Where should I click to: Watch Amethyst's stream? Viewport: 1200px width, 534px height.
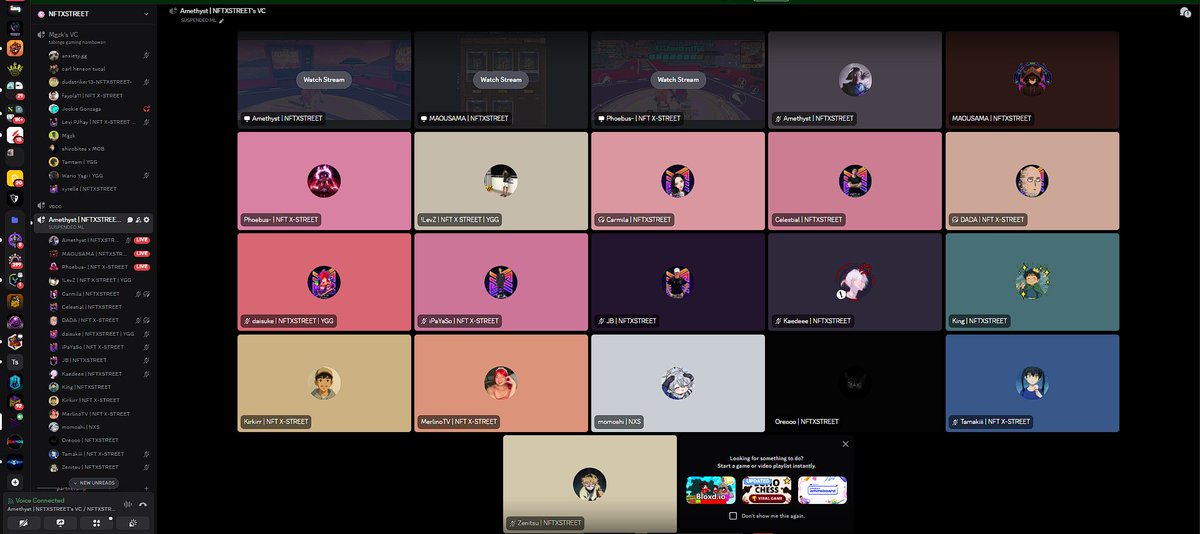[x=324, y=80]
